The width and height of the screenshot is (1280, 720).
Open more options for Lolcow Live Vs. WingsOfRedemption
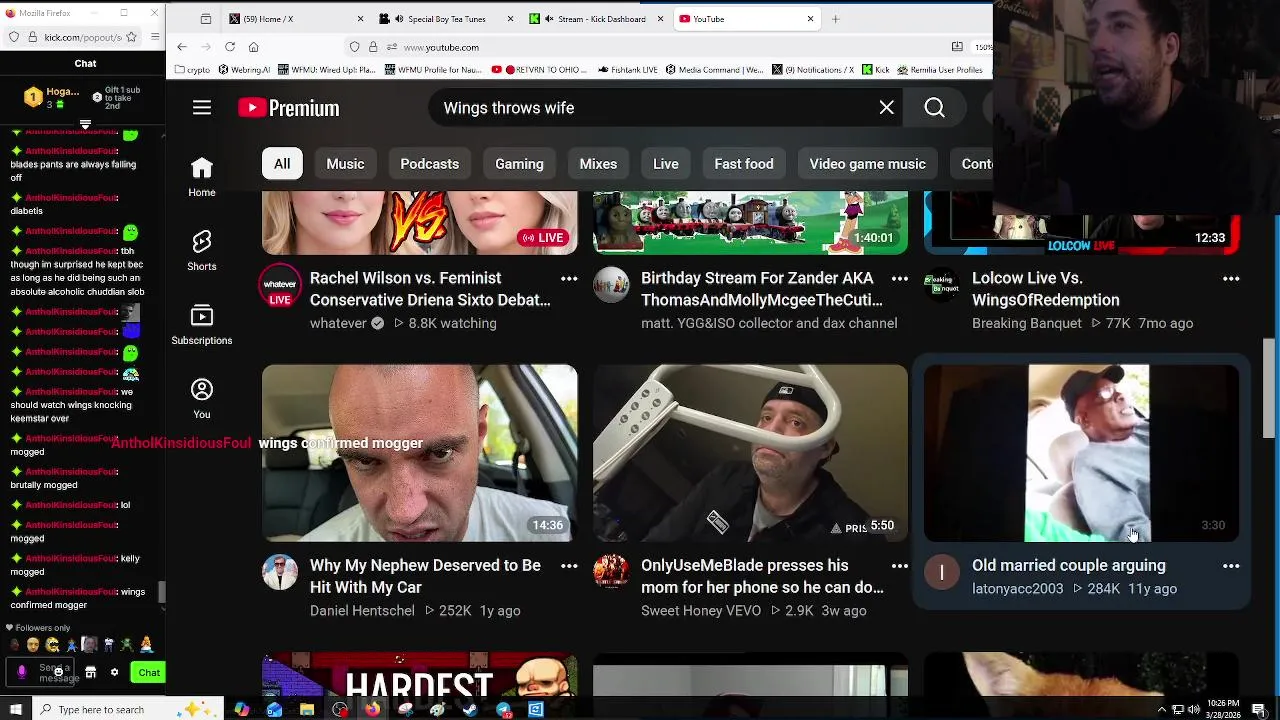click(x=1231, y=279)
